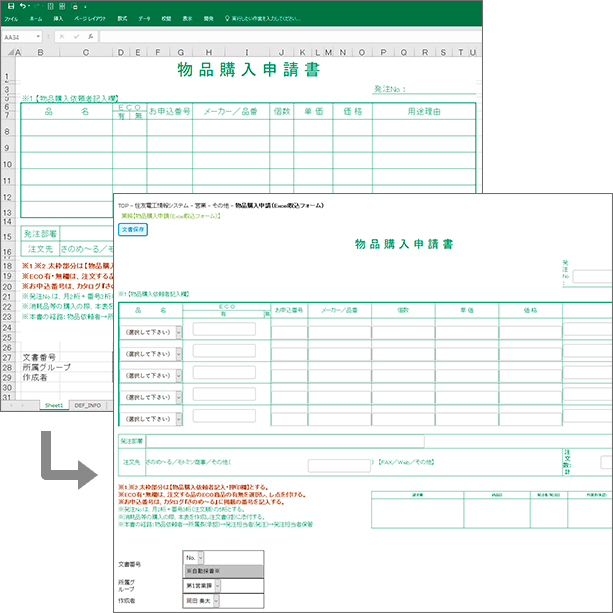The width and height of the screenshot is (613, 613).
Task: Click the first row 単価 field
Action: [467, 332]
